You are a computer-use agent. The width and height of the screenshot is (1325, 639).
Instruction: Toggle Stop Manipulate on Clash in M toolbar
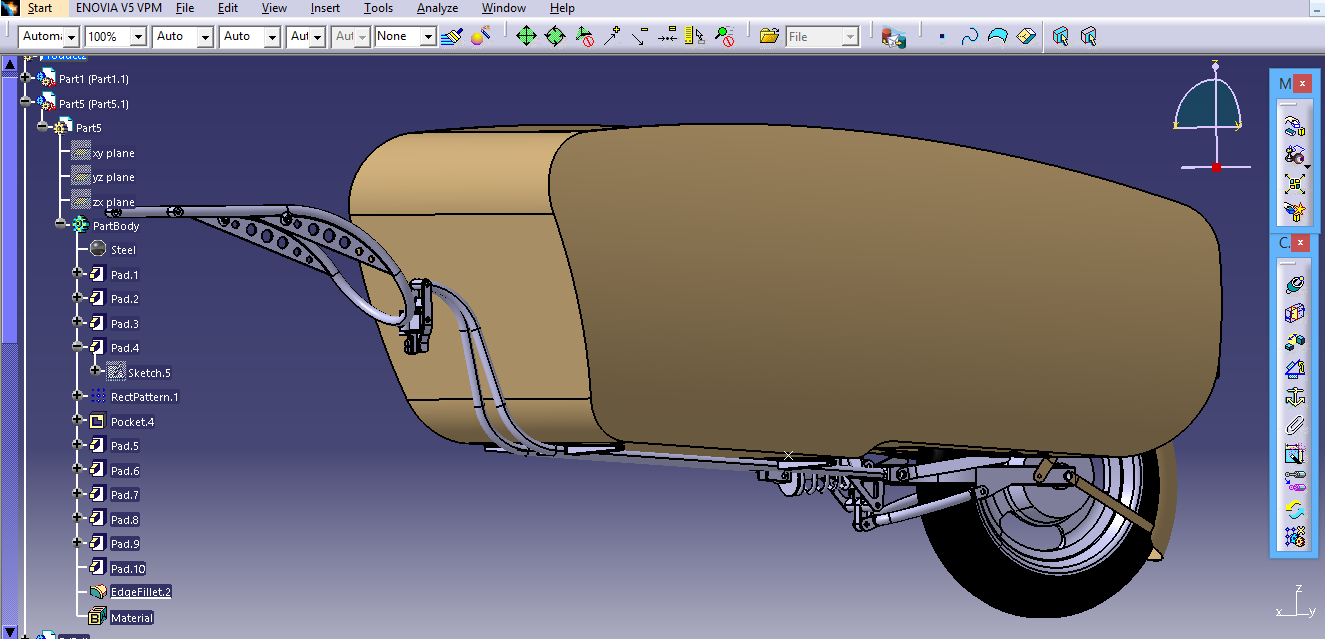(x=1295, y=212)
